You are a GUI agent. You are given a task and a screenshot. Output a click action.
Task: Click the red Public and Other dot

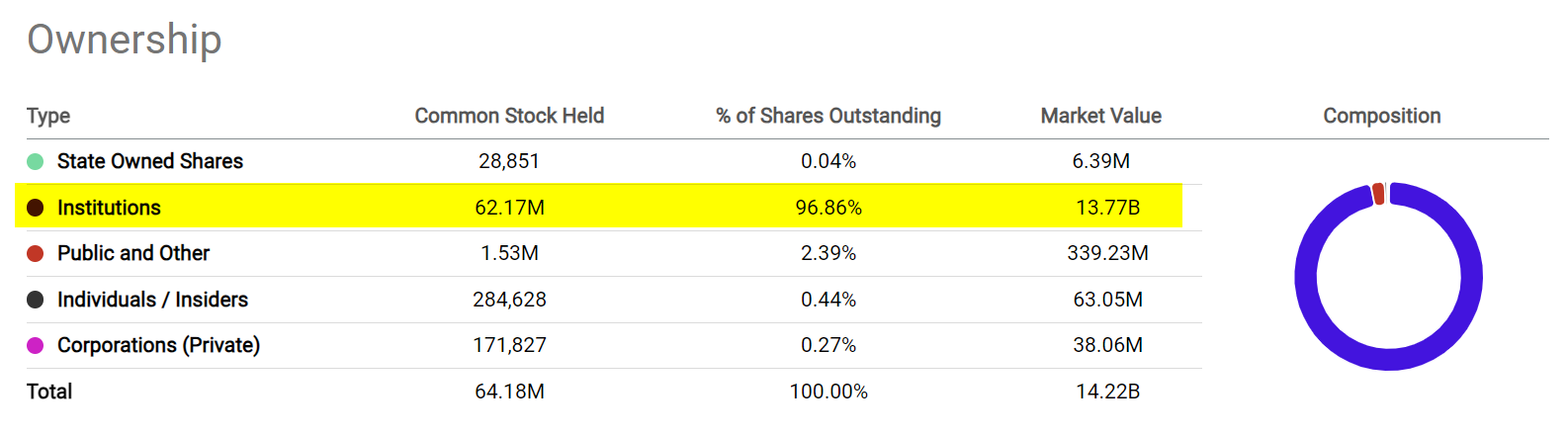[x=36, y=253]
